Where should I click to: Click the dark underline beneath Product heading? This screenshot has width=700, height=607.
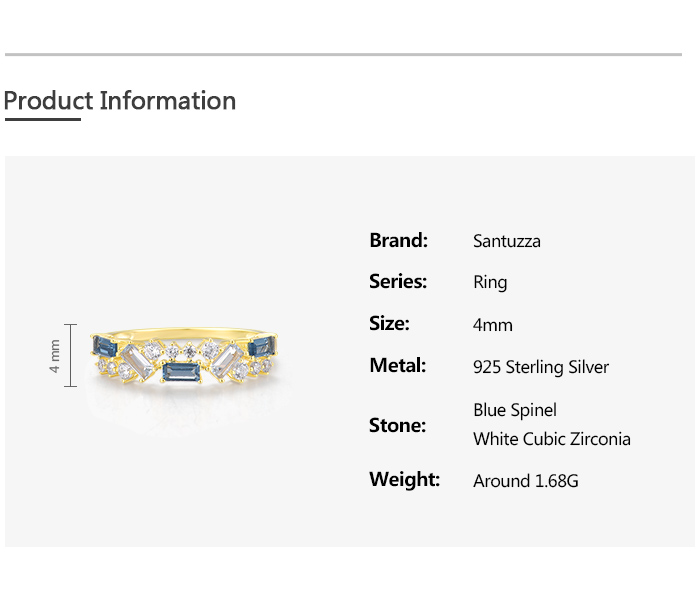42,119
